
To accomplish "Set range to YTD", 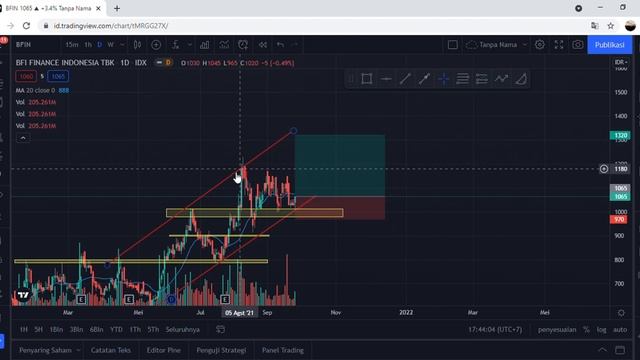I will point(116,329).
